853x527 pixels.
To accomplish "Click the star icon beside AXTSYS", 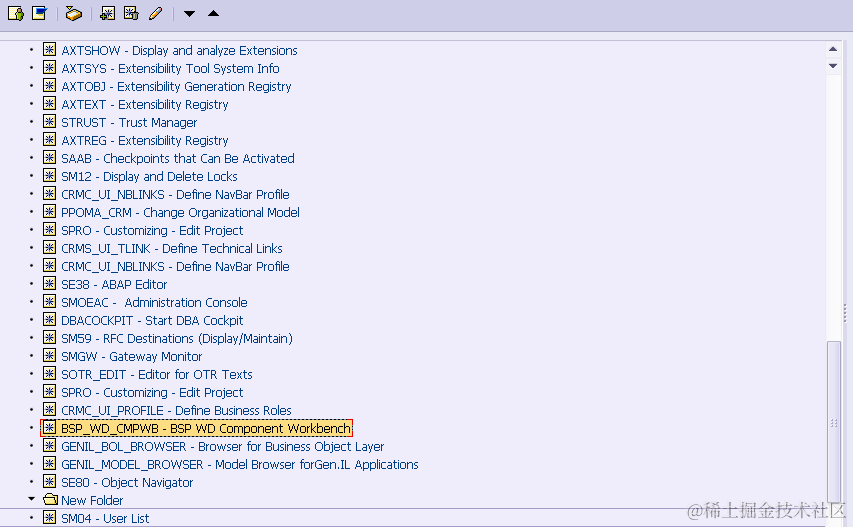I will (50, 68).
